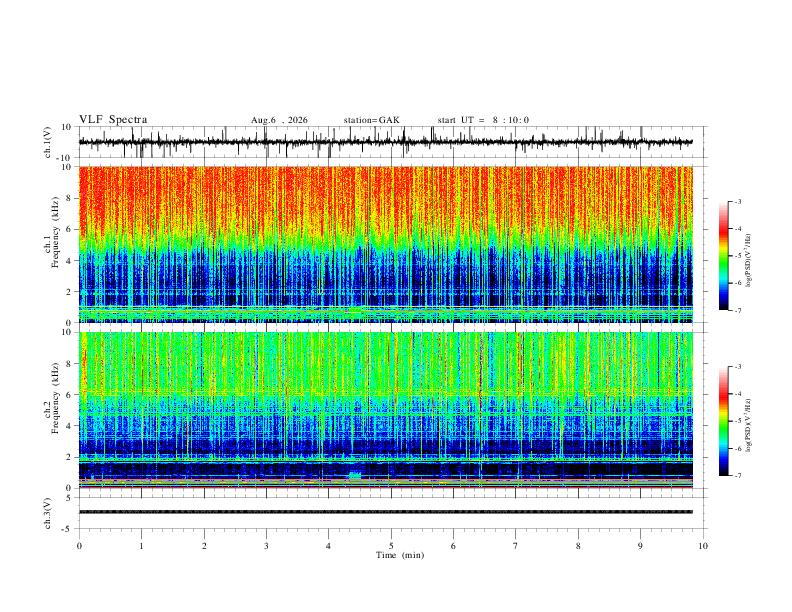
Task: Click the 2 minute tick on time axis
Action: tap(204, 546)
